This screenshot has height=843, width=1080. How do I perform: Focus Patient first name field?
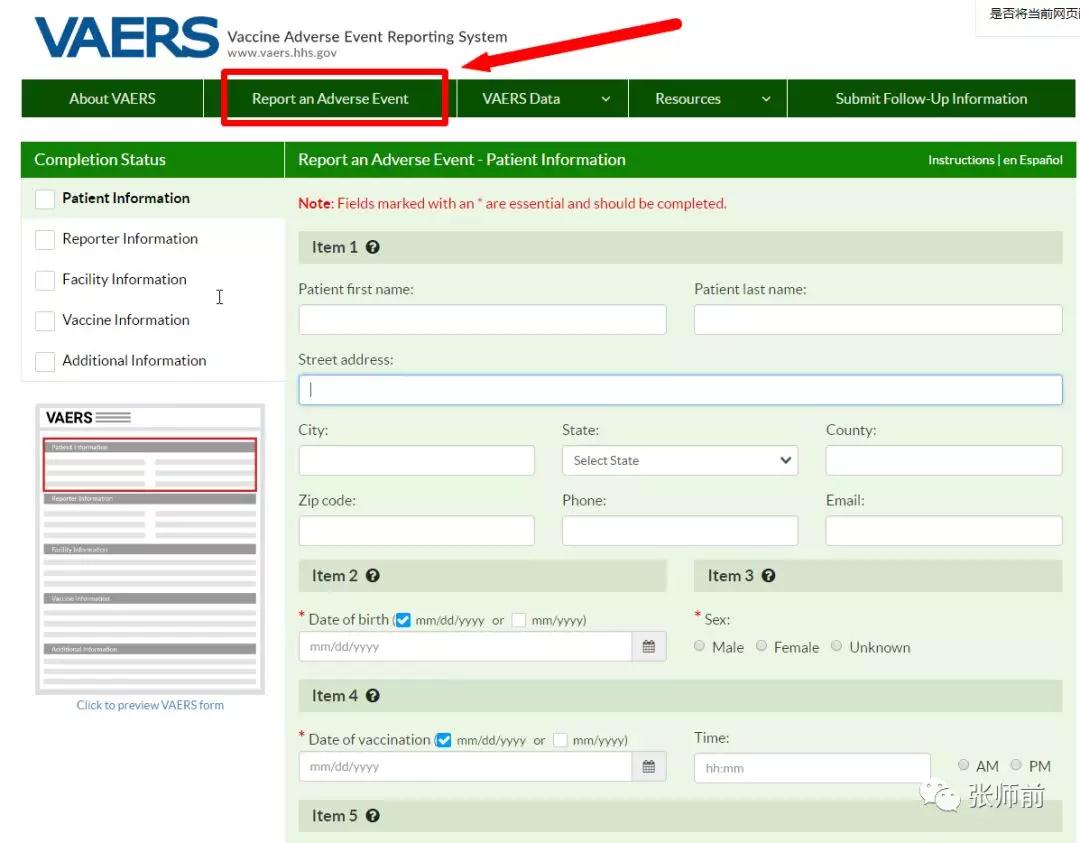coord(482,320)
